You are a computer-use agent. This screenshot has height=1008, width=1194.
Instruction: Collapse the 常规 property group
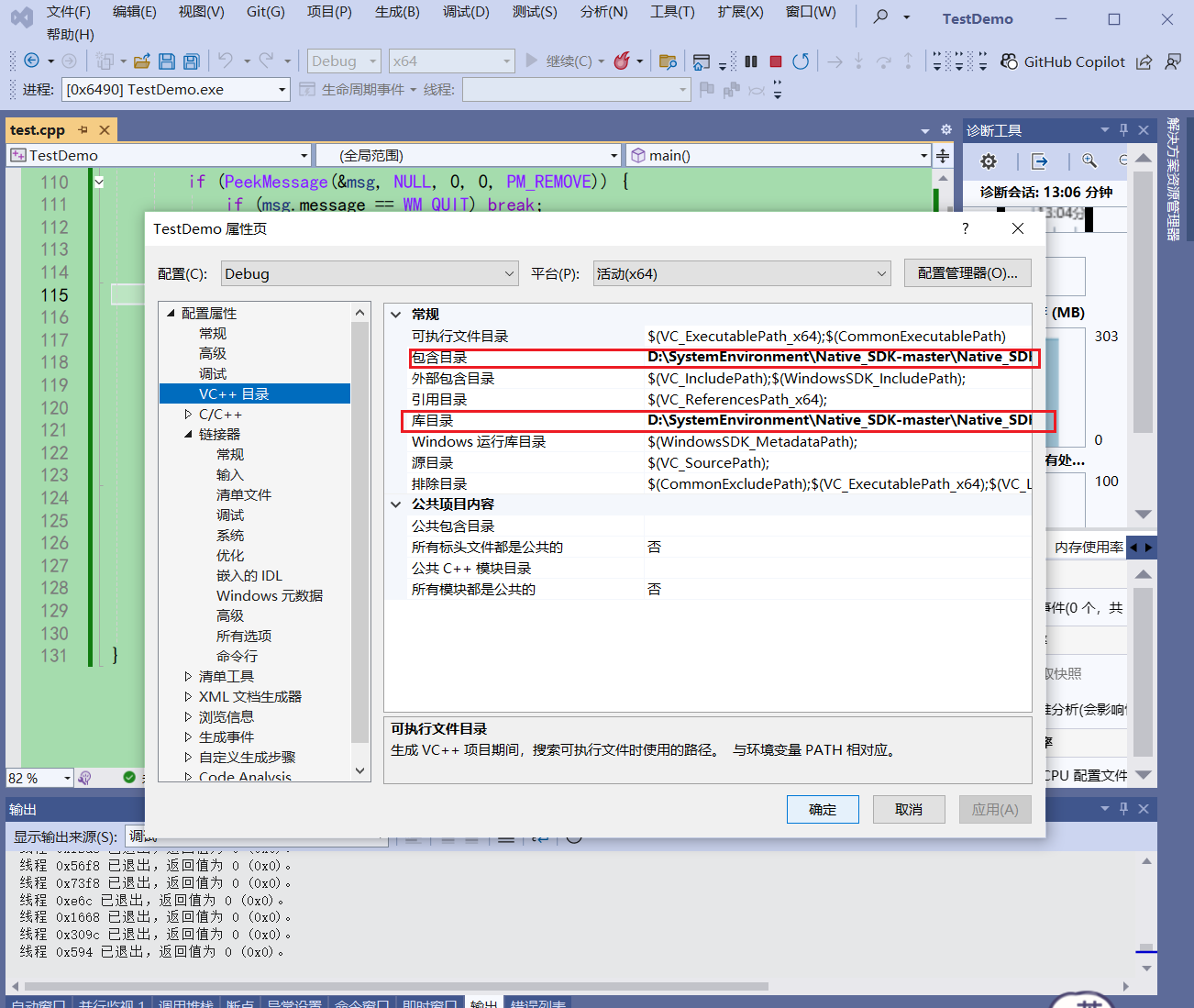click(x=396, y=315)
